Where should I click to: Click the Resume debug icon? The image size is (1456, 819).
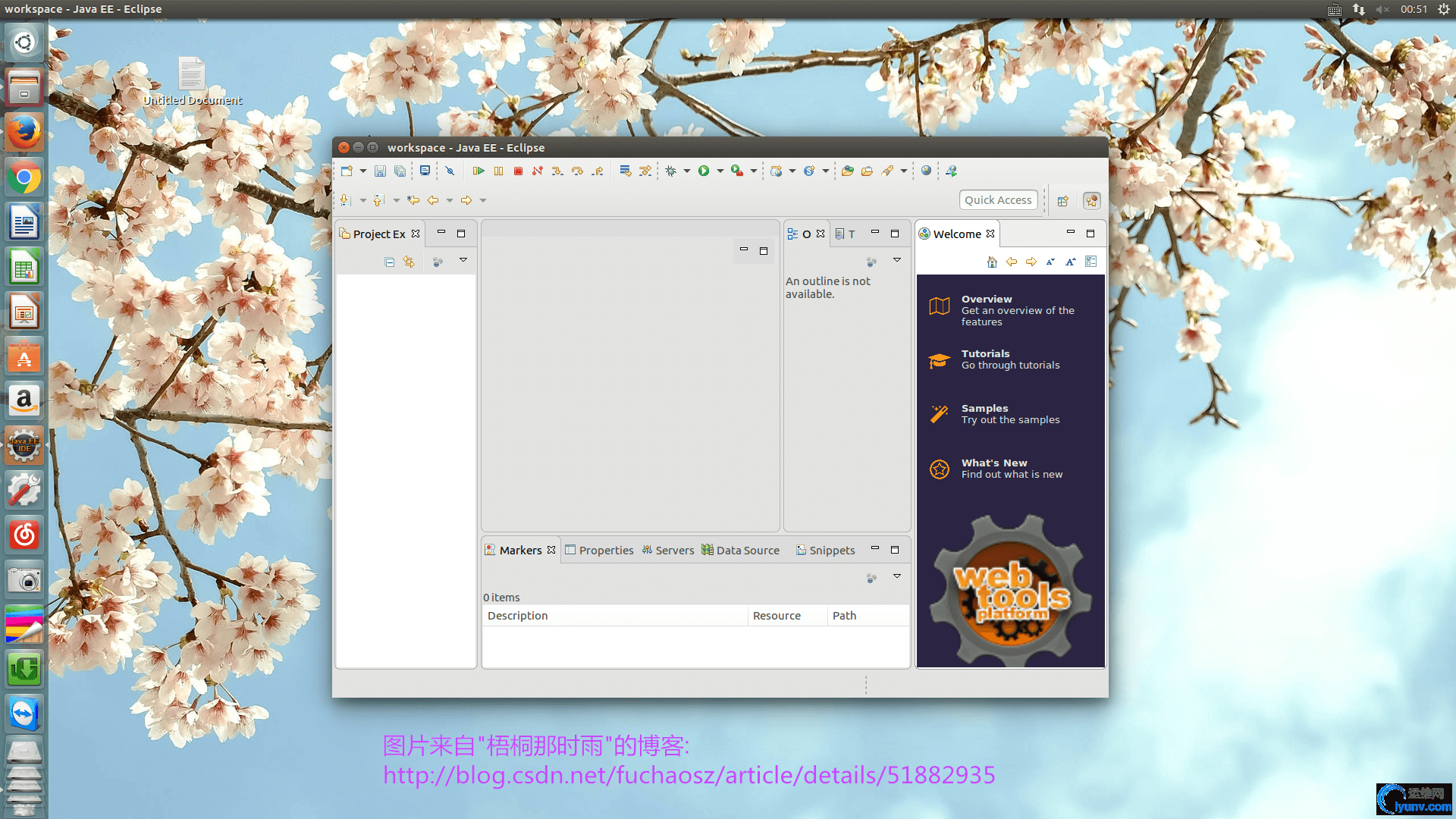(479, 171)
